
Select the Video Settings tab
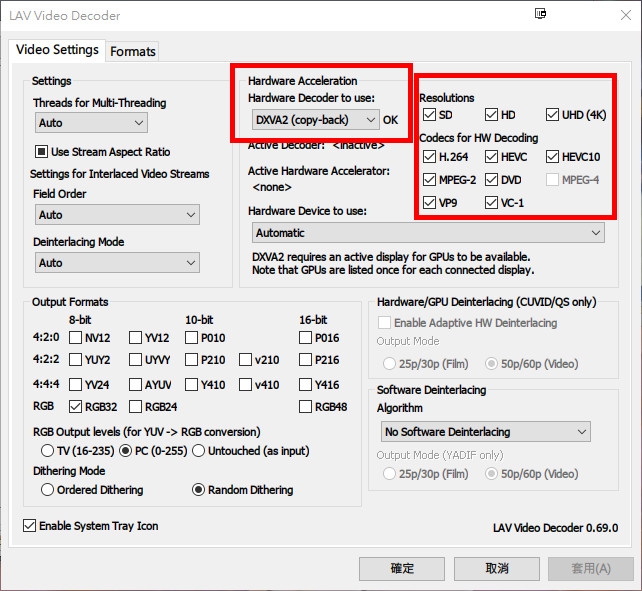click(x=57, y=50)
